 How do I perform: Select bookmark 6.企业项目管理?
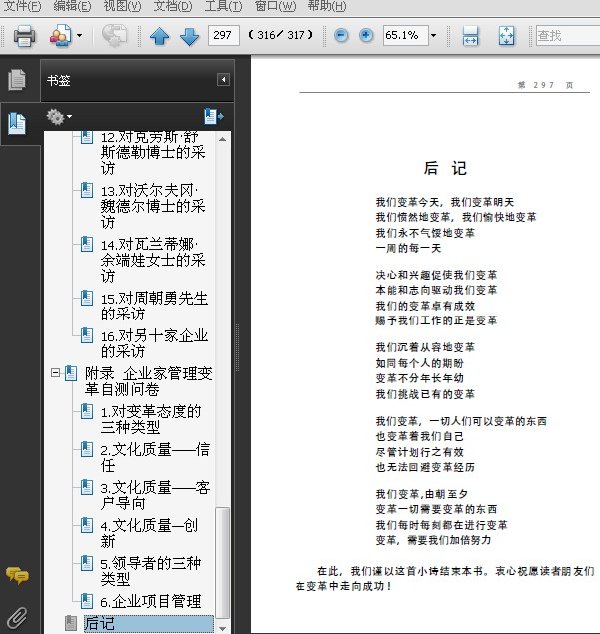[150, 601]
